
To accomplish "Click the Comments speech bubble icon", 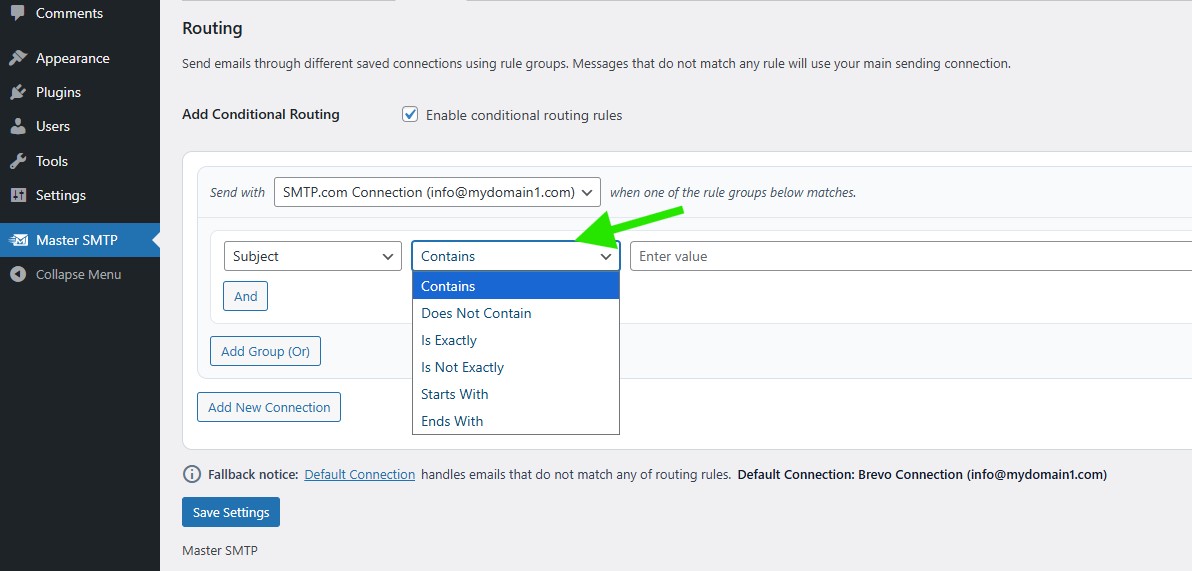I will tap(18, 13).
